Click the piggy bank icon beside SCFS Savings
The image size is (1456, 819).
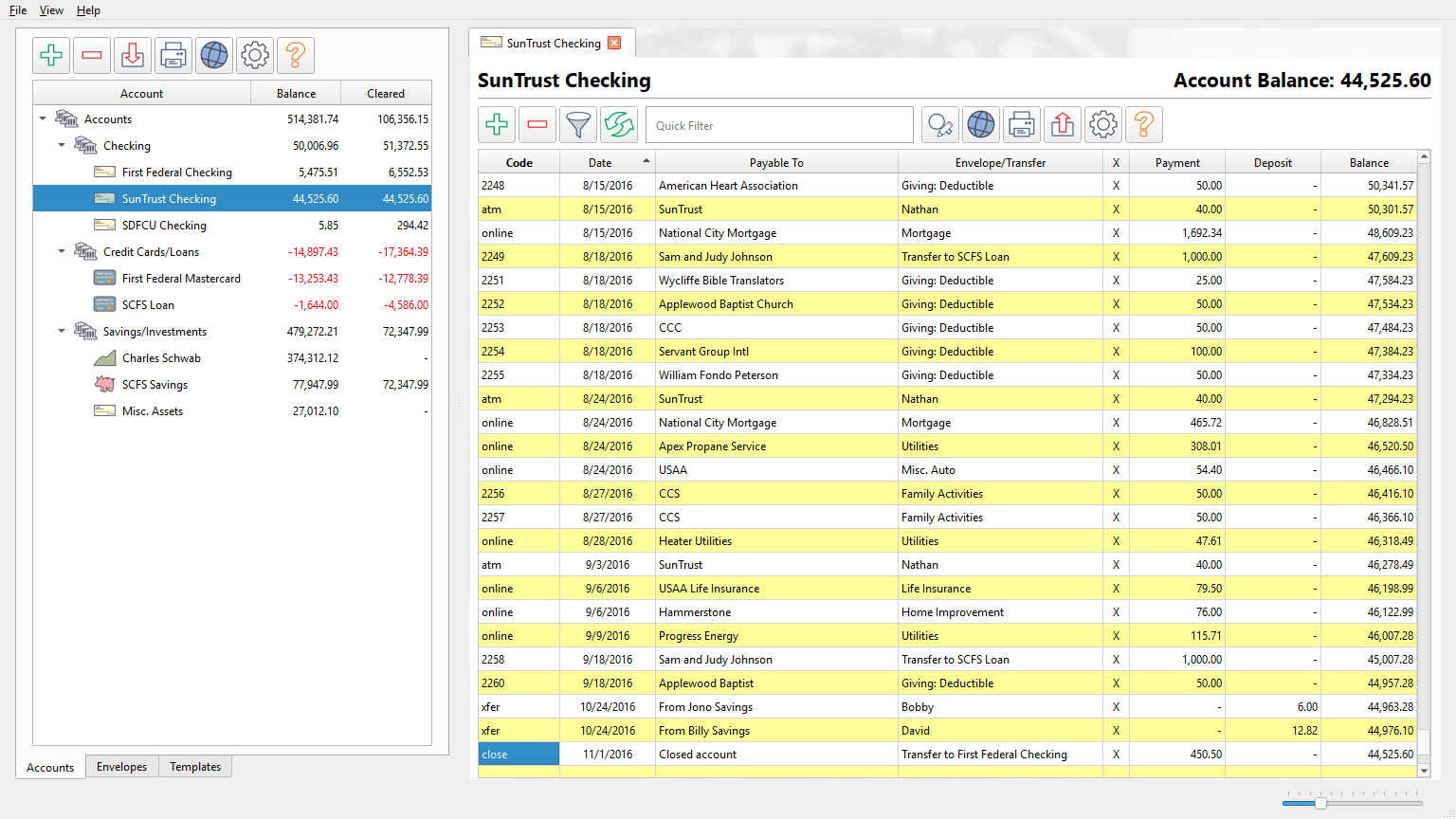pos(104,384)
